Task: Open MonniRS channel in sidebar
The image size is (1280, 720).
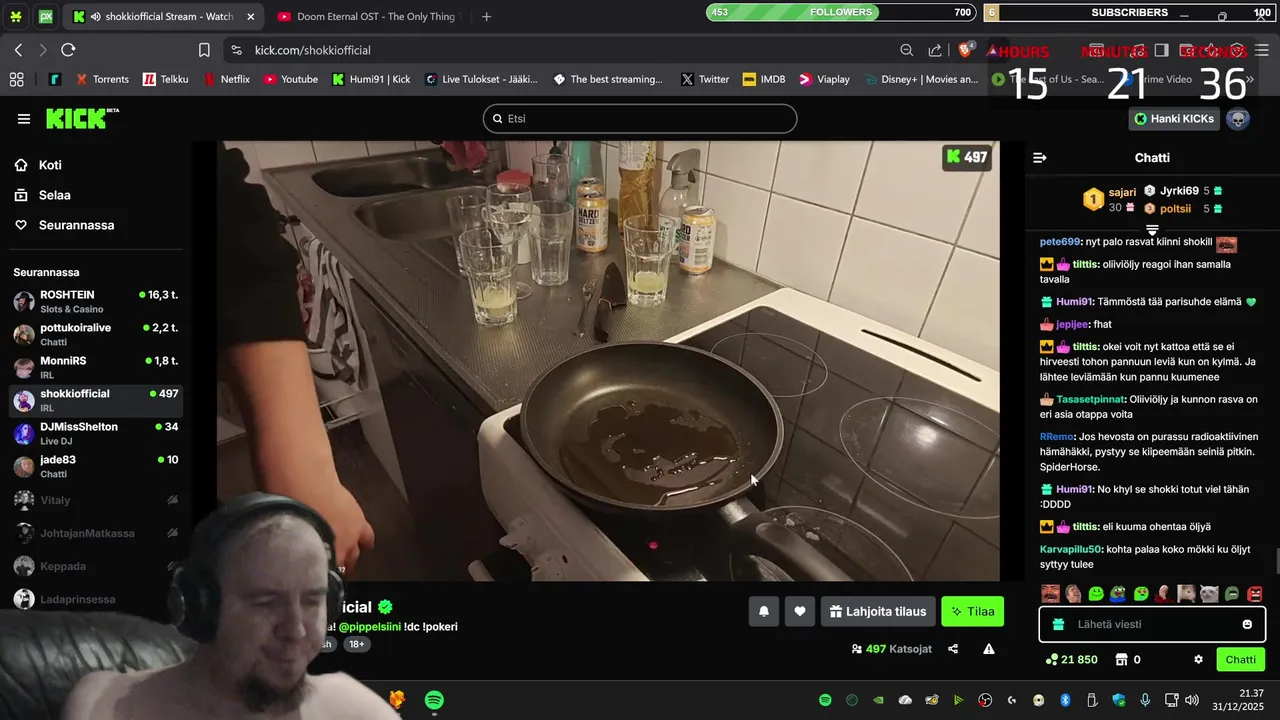Action: [96, 367]
